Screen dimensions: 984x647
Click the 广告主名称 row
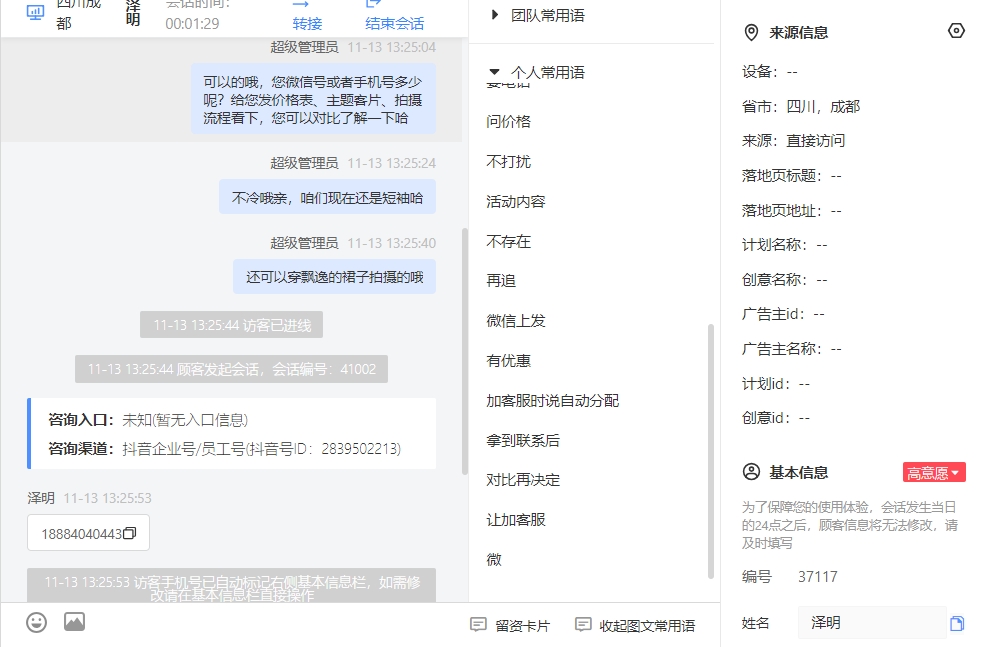[x=791, y=348]
